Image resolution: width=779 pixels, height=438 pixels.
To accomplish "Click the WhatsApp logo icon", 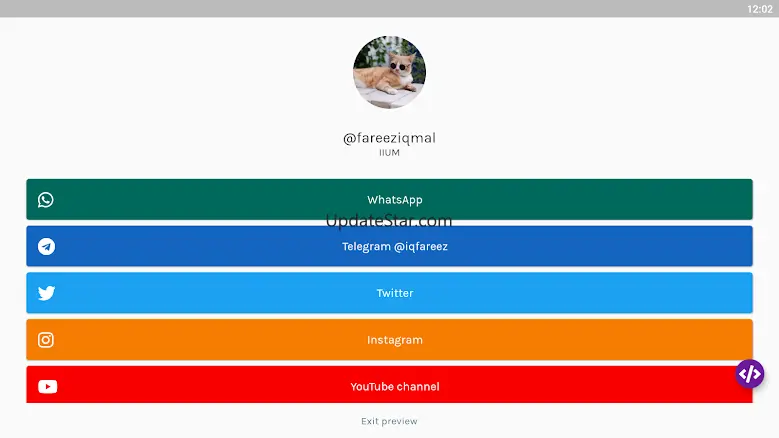I will (x=46, y=200).
